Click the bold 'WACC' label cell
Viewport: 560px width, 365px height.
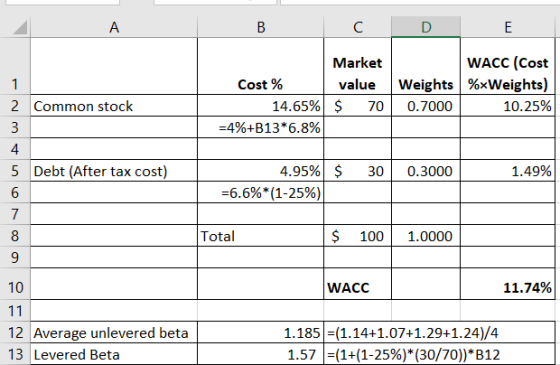click(x=358, y=284)
